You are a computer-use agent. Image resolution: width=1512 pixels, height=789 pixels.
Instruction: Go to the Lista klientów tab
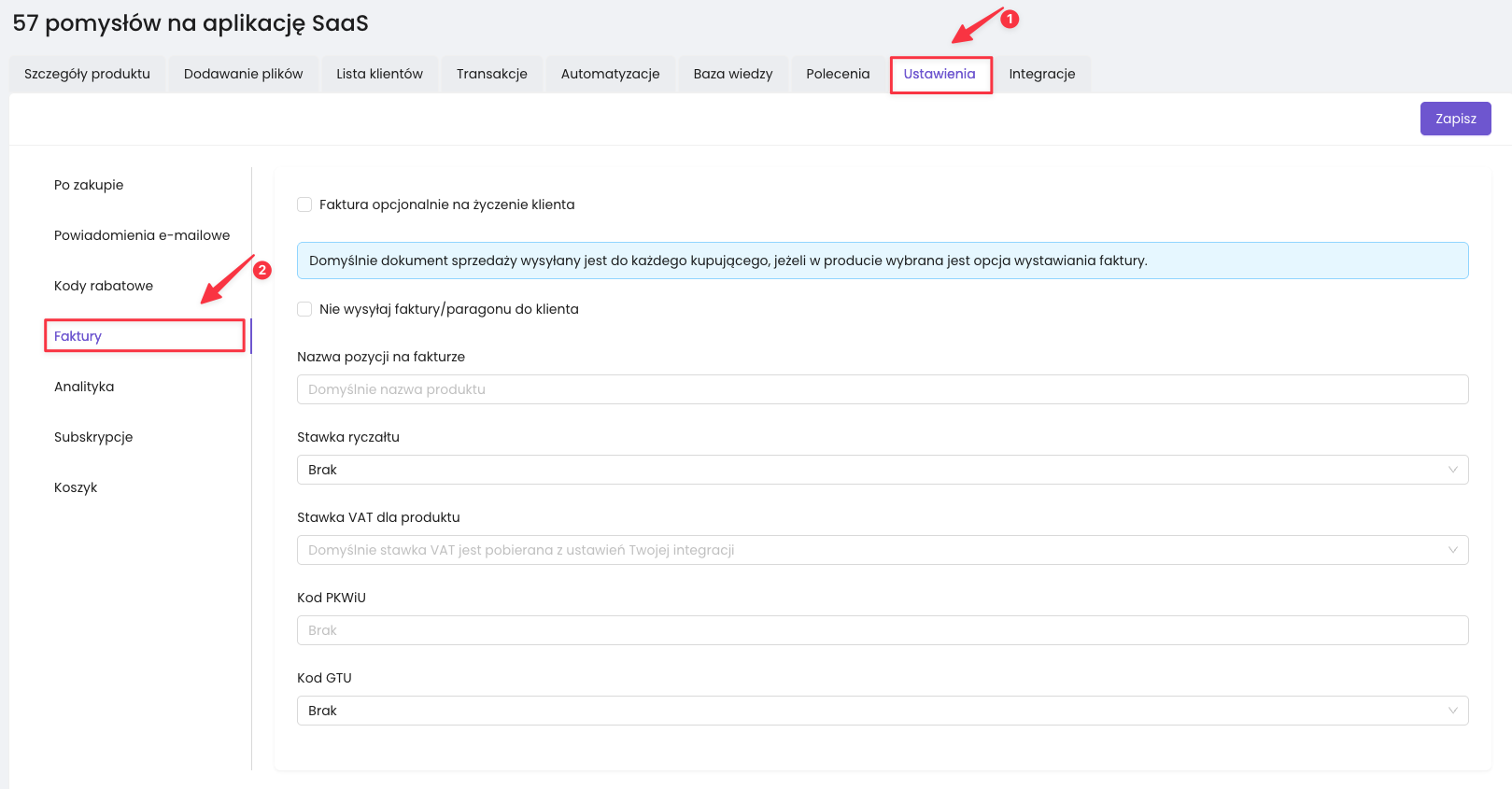pos(379,74)
